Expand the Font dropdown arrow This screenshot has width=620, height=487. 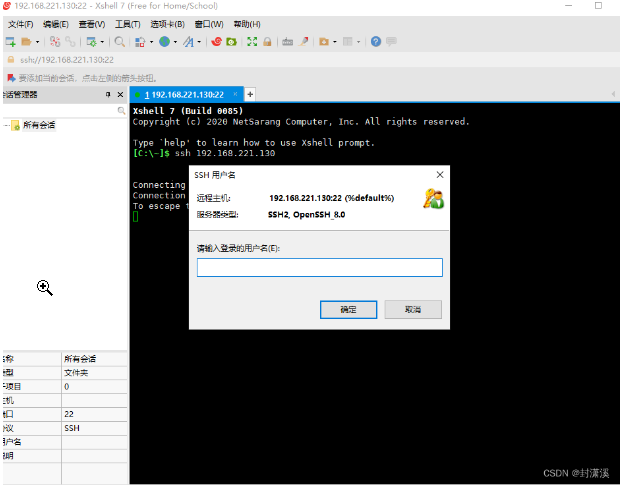click(x=199, y=42)
